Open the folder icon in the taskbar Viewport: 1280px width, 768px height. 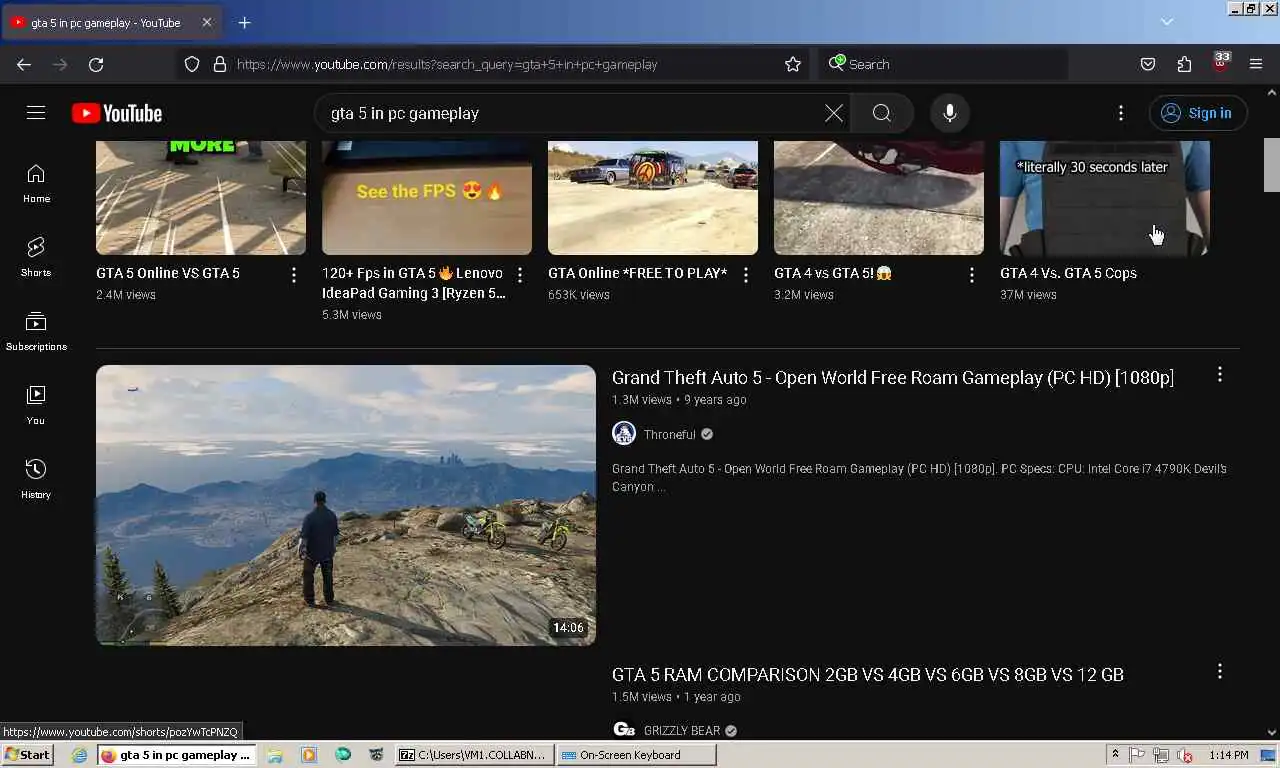point(275,755)
